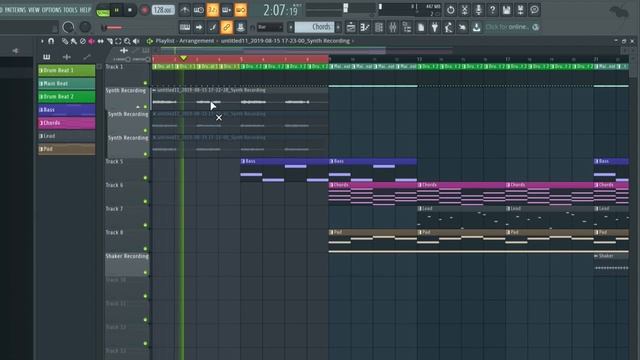640x360 pixels.
Task: Select Main Beat pattern in picker
Action: point(67,83)
